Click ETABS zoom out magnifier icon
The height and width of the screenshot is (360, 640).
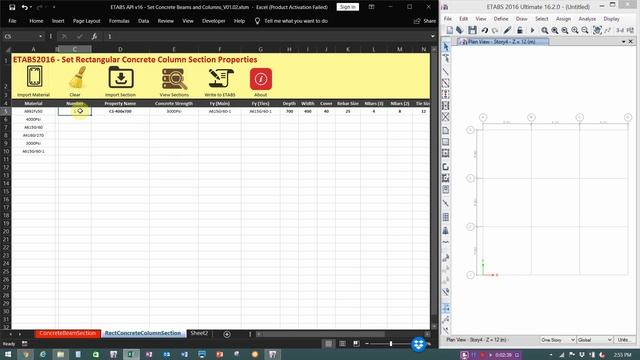(585, 30)
